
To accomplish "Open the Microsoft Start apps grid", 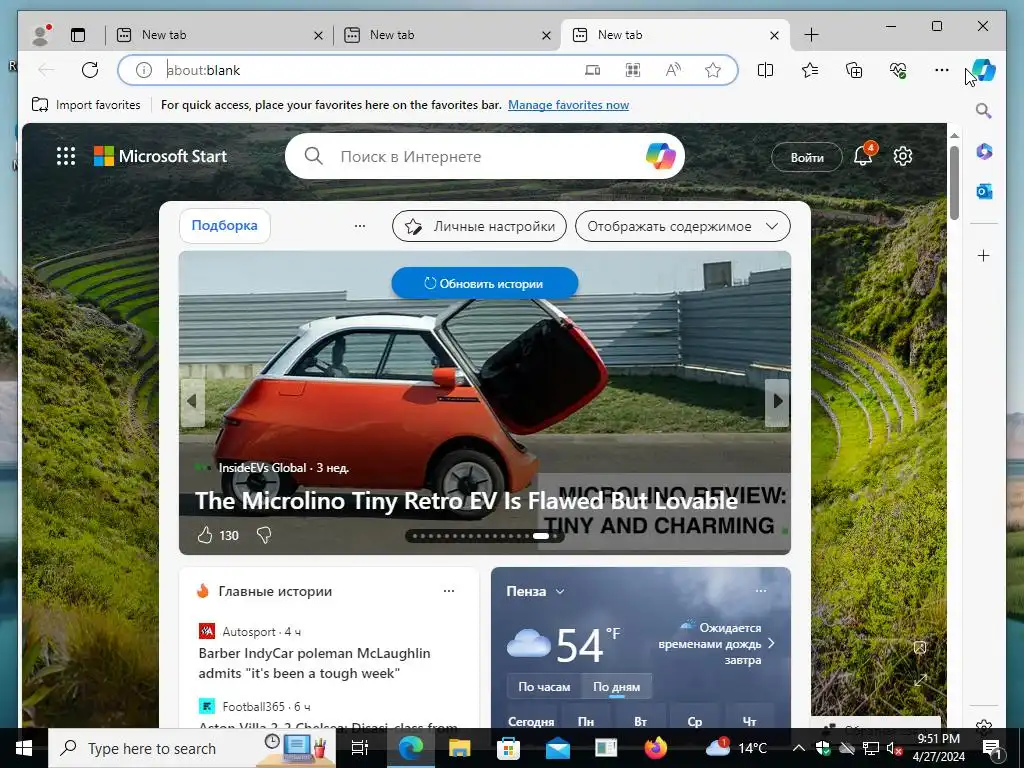I will point(66,156).
